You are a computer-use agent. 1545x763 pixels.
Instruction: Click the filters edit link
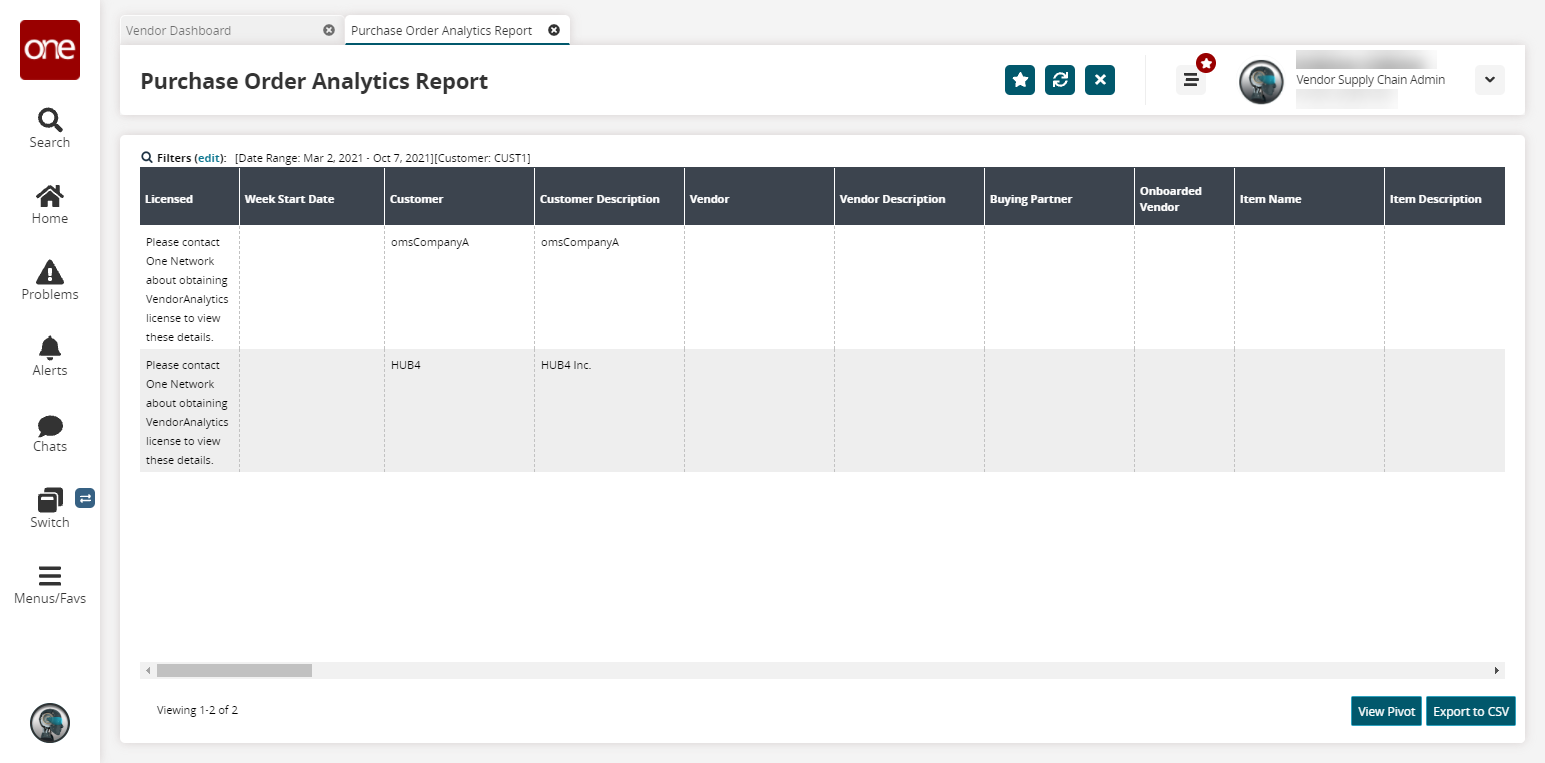[x=210, y=158]
